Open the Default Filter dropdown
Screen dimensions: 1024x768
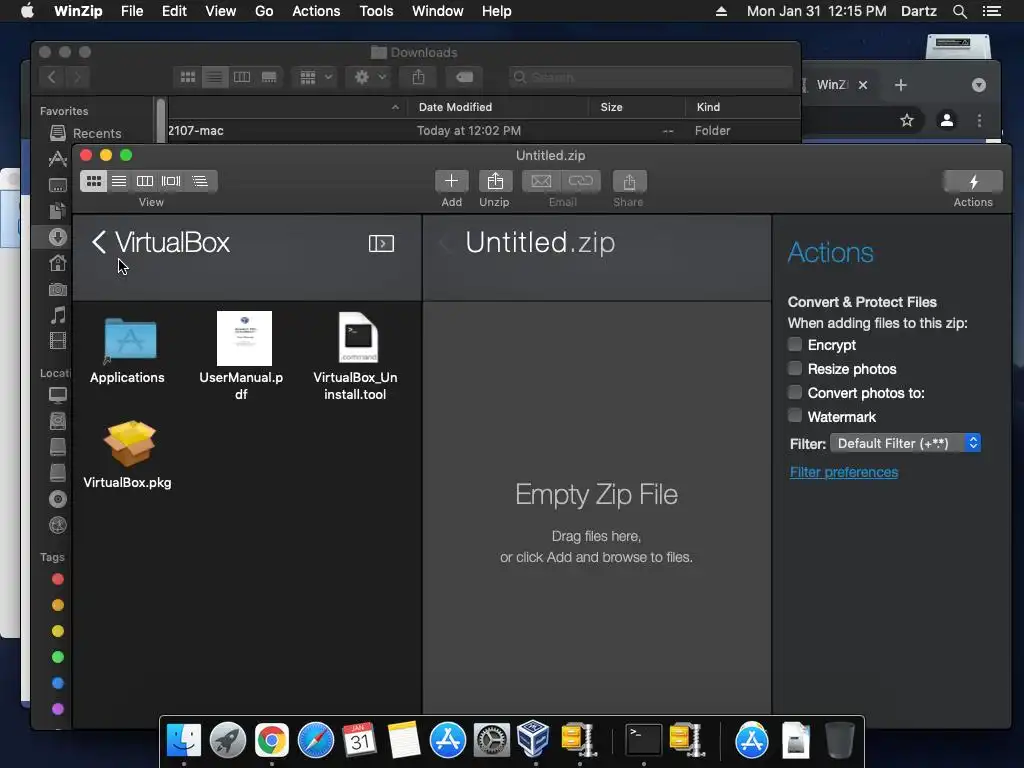(x=905, y=443)
